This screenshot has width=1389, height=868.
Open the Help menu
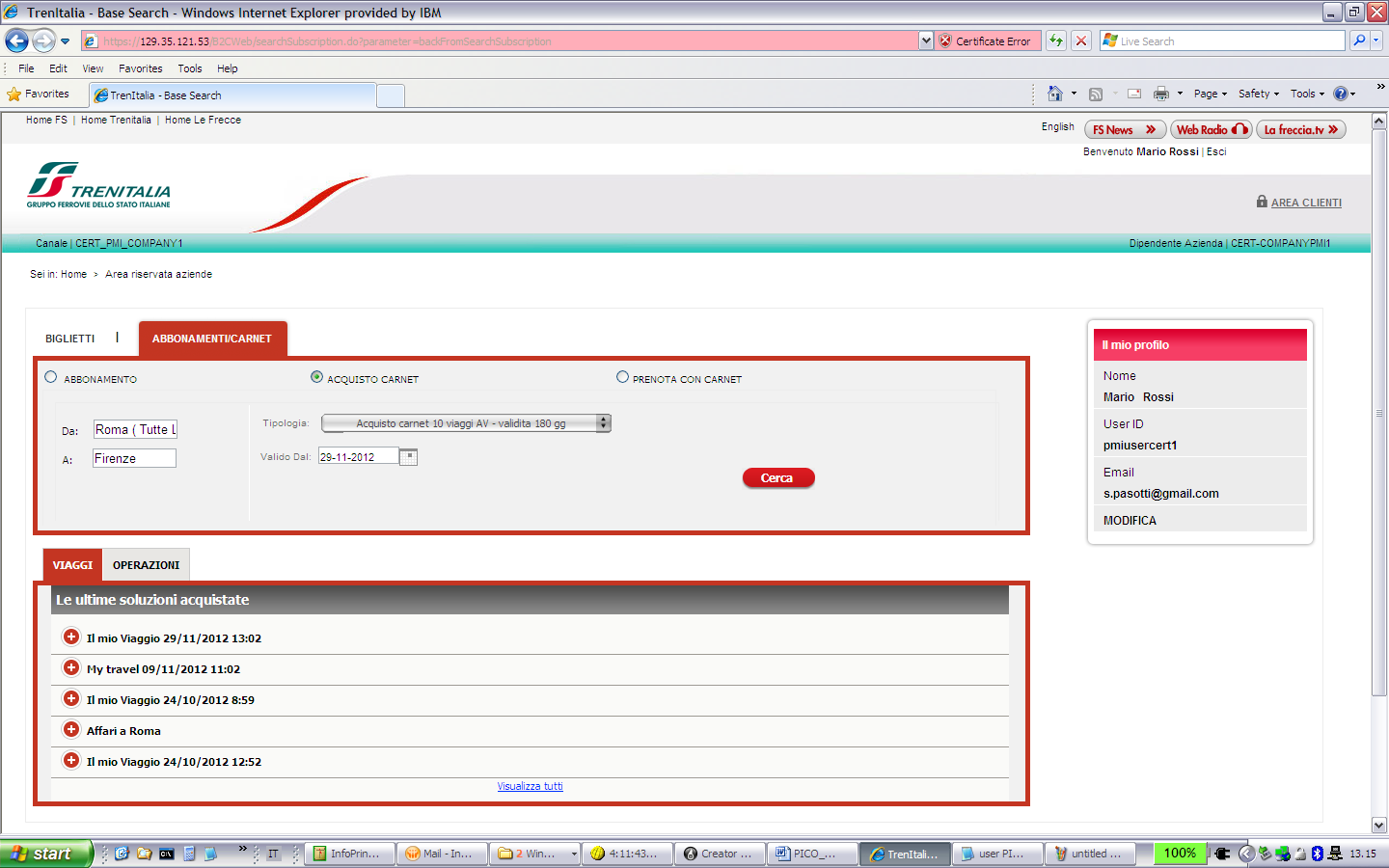coord(228,68)
